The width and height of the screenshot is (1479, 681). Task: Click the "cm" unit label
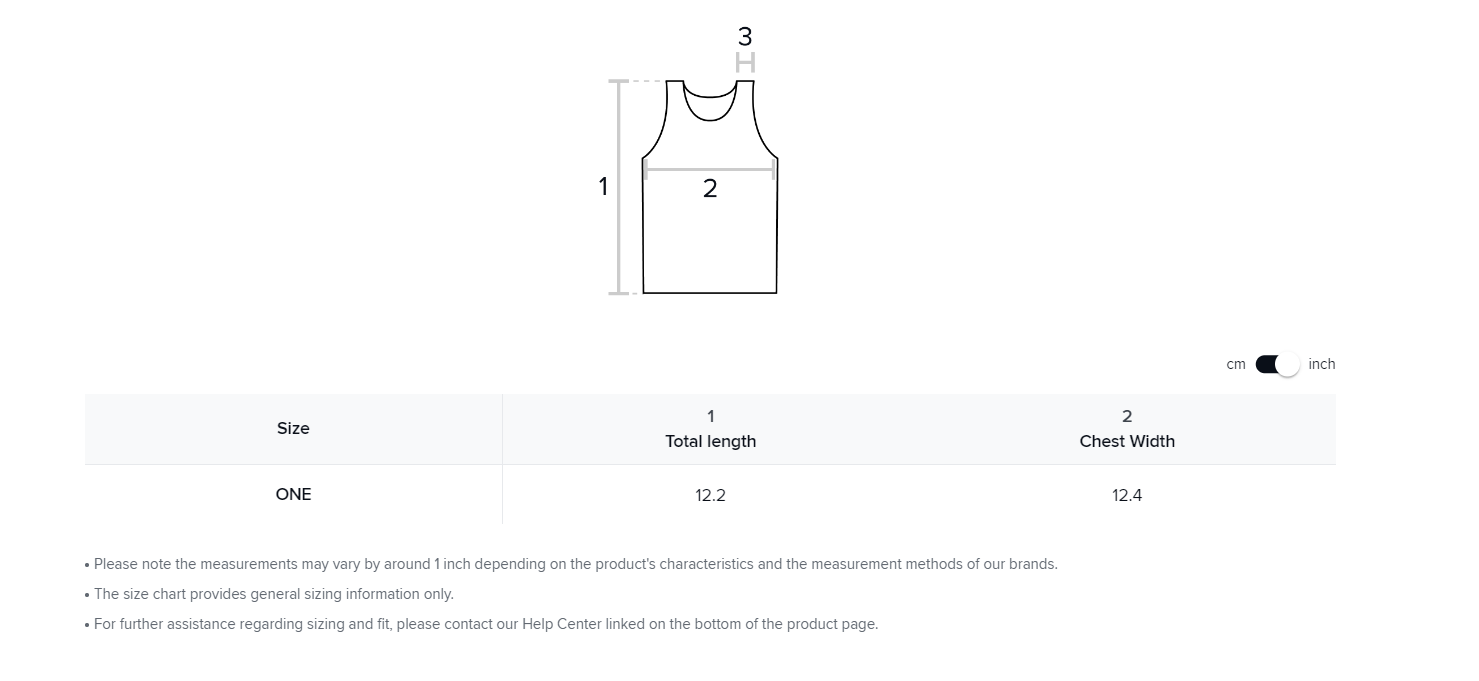tap(1236, 365)
